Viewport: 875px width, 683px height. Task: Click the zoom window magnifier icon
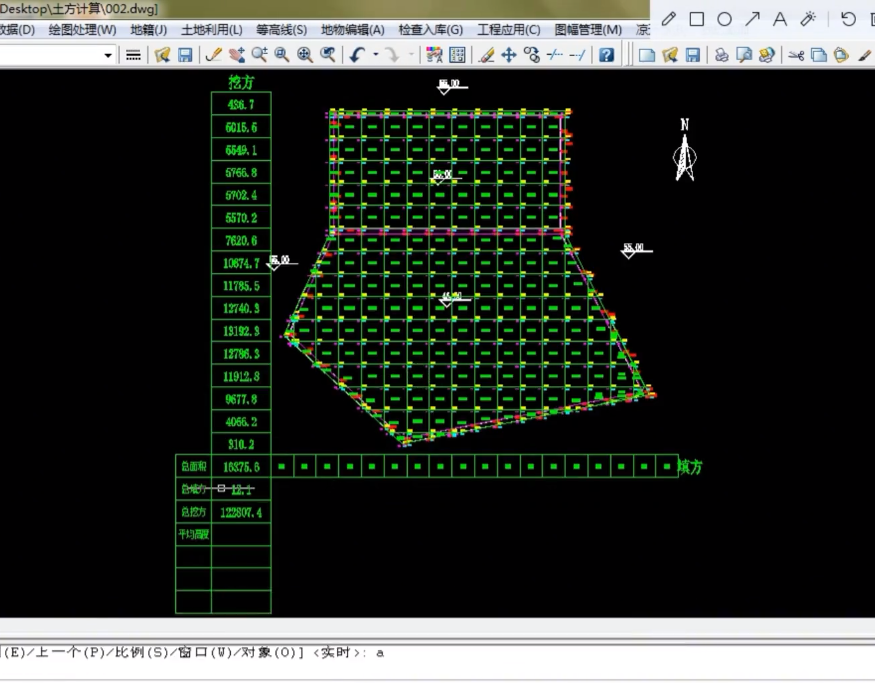(x=282, y=55)
